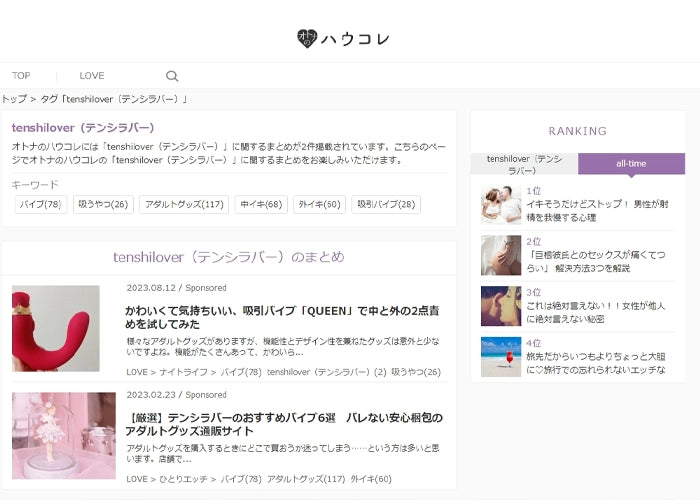Click the キーワード label
Image resolution: width=700 pixels, height=500 pixels.
(x=35, y=185)
